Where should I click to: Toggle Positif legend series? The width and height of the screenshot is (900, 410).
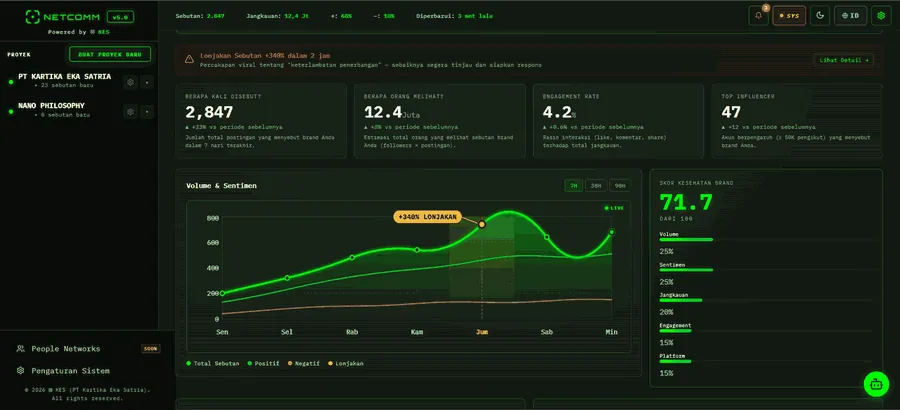pos(263,363)
